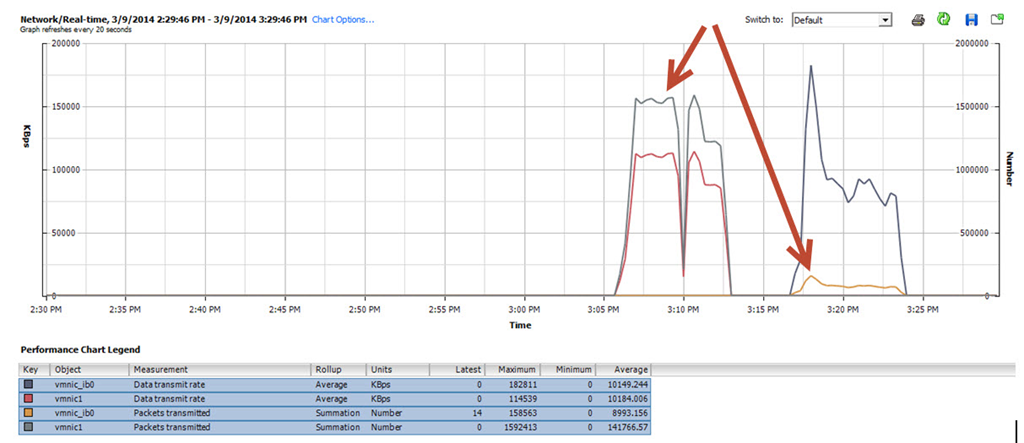Sort legend by Rollup column header

337,370
